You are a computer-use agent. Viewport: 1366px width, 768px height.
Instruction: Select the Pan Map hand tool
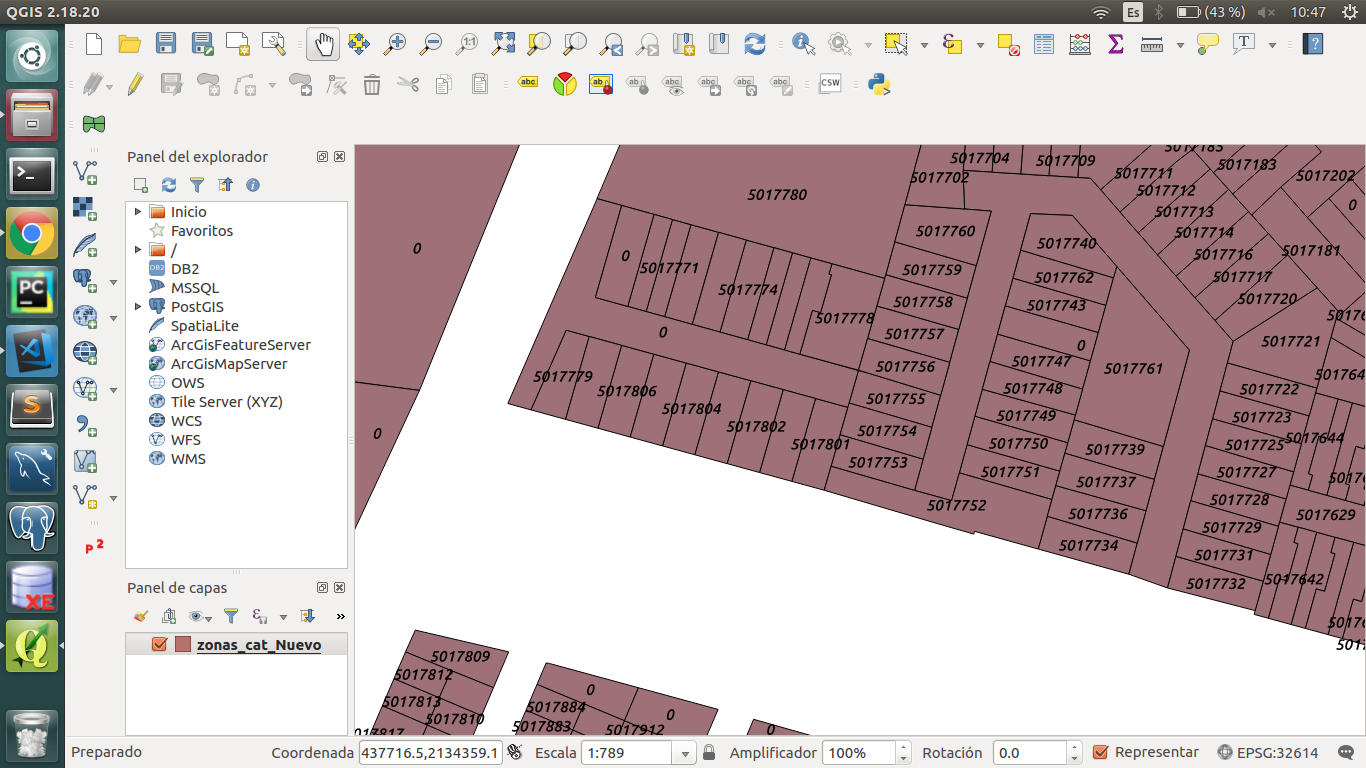coord(323,44)
